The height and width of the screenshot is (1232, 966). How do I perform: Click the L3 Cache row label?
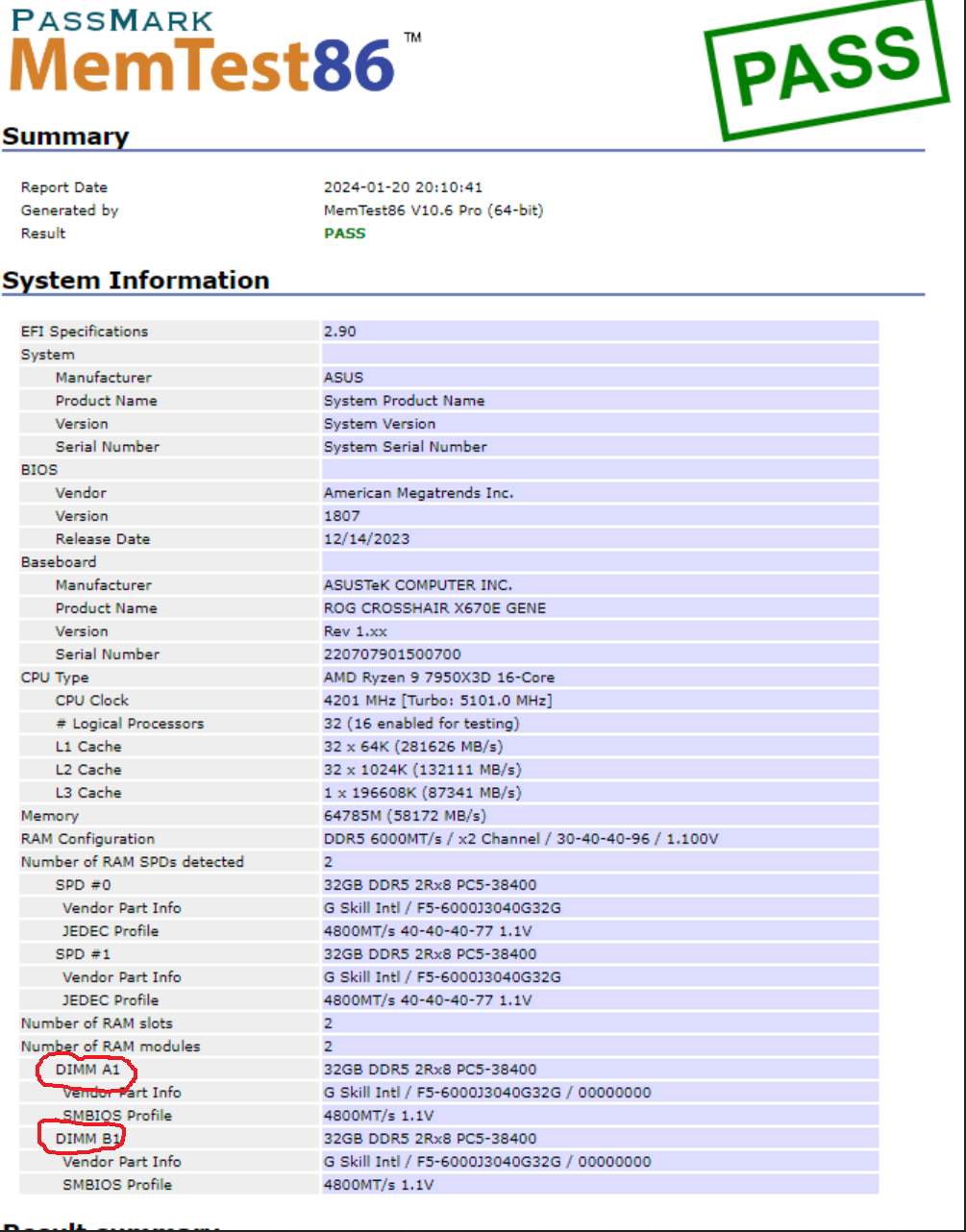(88, 793)
